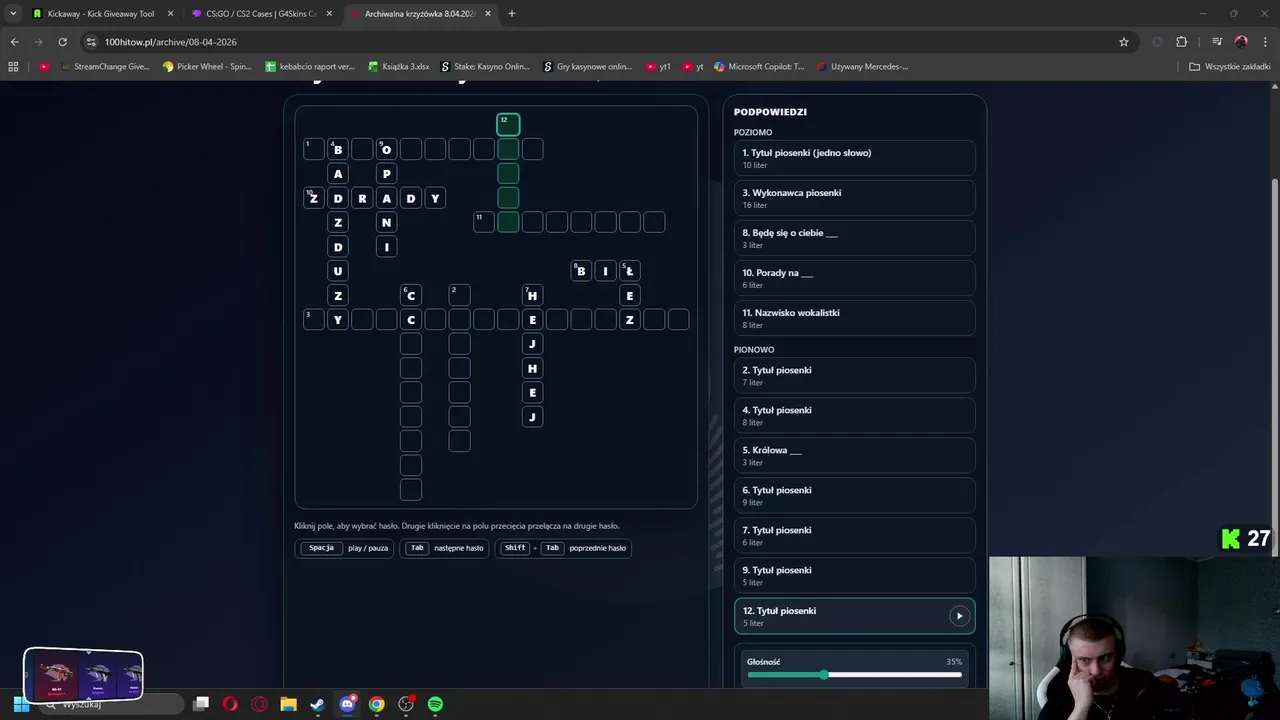Open the yt1 bookmark
1280x720 pixels.
(x=659, y=67)
